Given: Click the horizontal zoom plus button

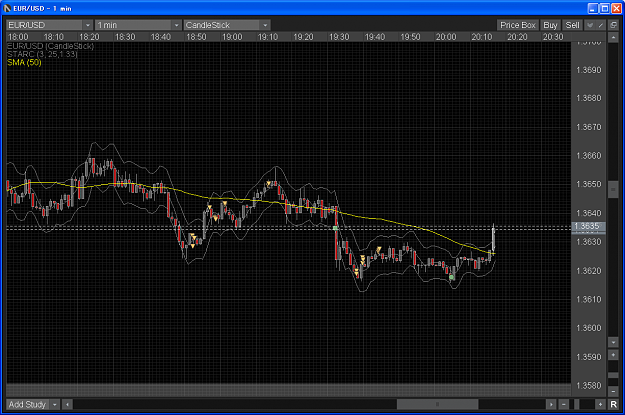Looking at the screenshot, I should coord(600,405).
